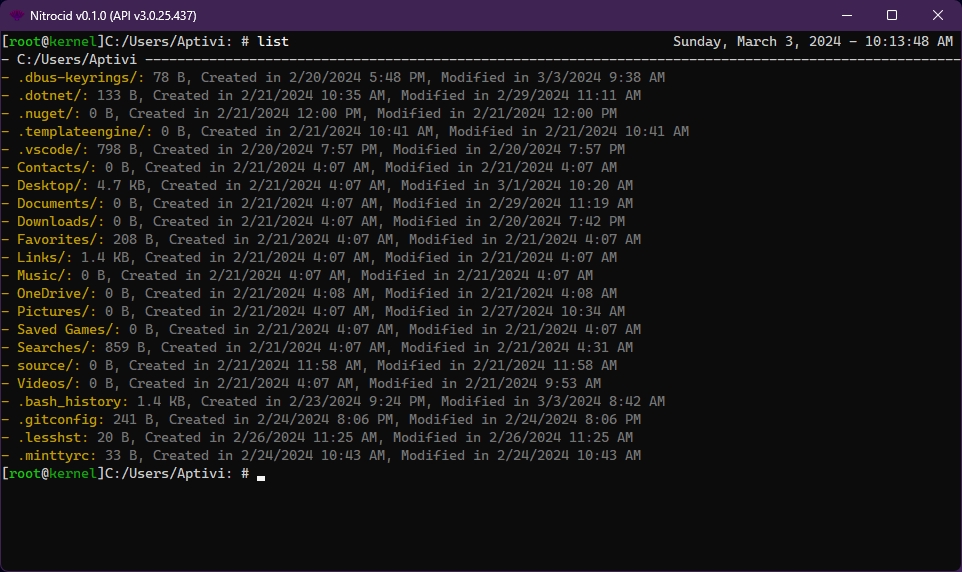Click the Desktop/ folder entry

[x=52, y=186]
